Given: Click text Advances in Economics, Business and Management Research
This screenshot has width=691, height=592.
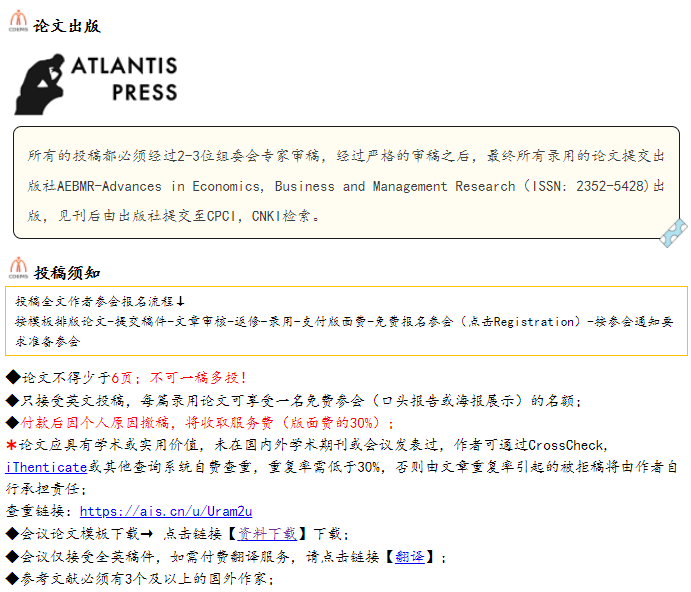Looking at the screenshot, I should (308, 186).
